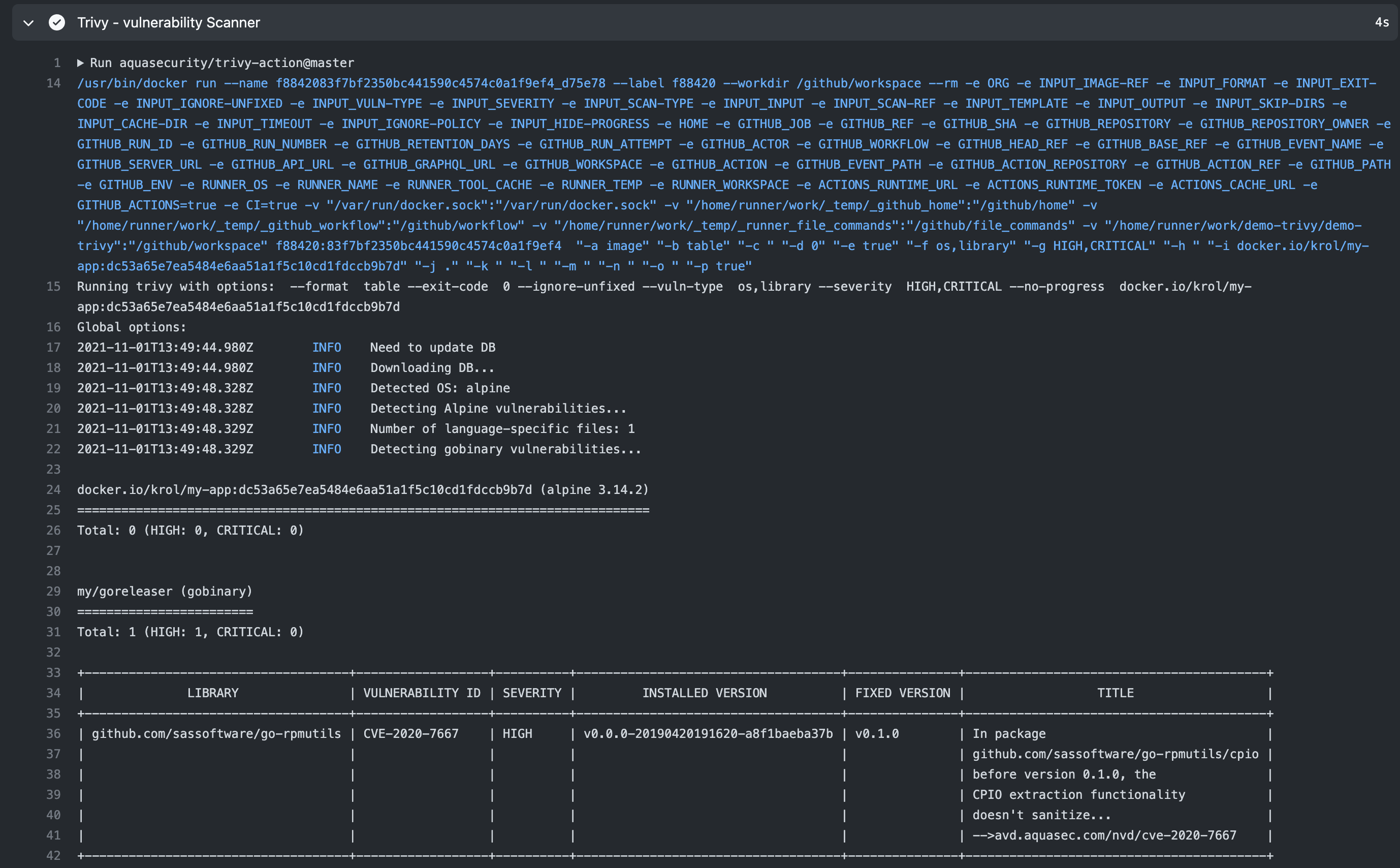This screenshot has width=1400, height=868.
Task: Click the INSTALLED VERSION column header
Action: pyautogui.click(x=705, y=693)
